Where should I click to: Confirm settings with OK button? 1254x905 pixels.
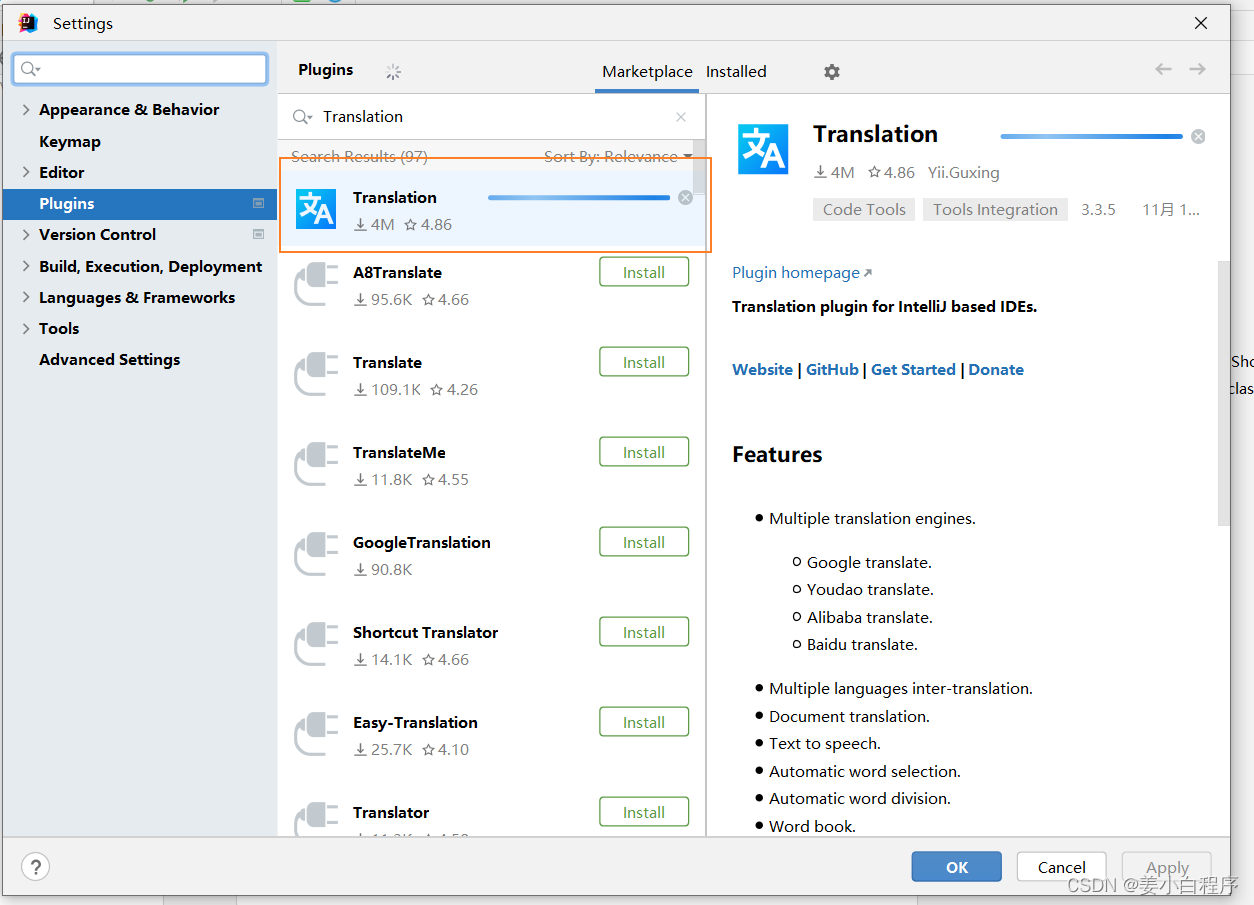click(956, 867)
